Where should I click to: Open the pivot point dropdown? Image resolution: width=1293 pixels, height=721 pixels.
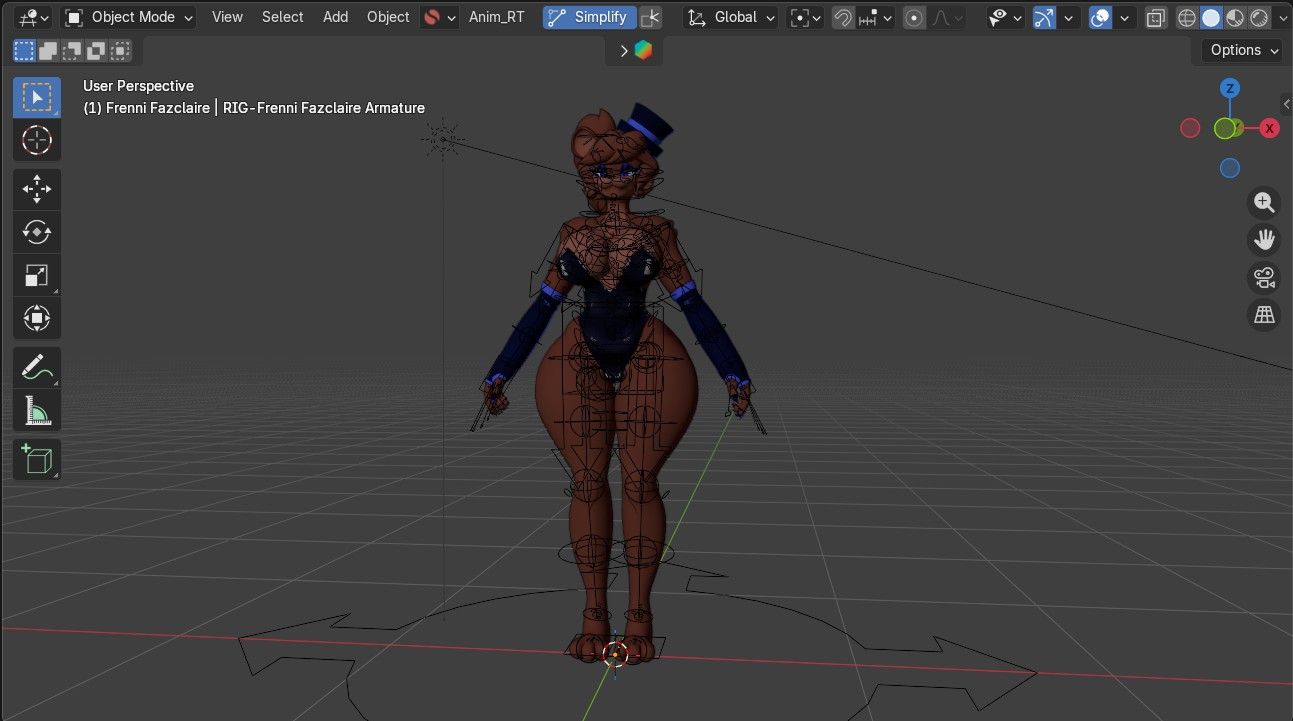(x=805, y=17)
